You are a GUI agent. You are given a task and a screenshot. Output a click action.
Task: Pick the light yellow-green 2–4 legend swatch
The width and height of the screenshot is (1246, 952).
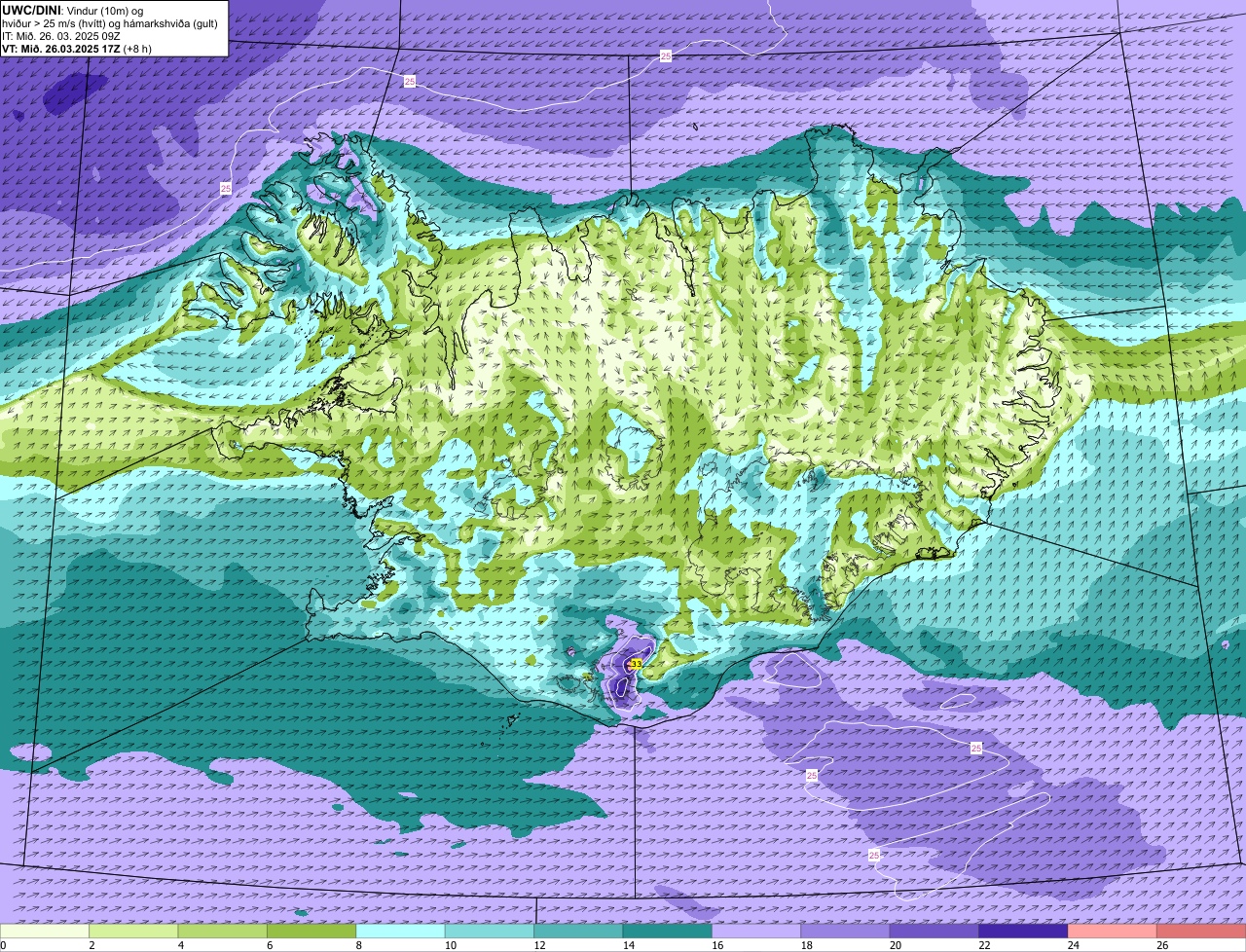pyautogui.click(x=133, y=931)
